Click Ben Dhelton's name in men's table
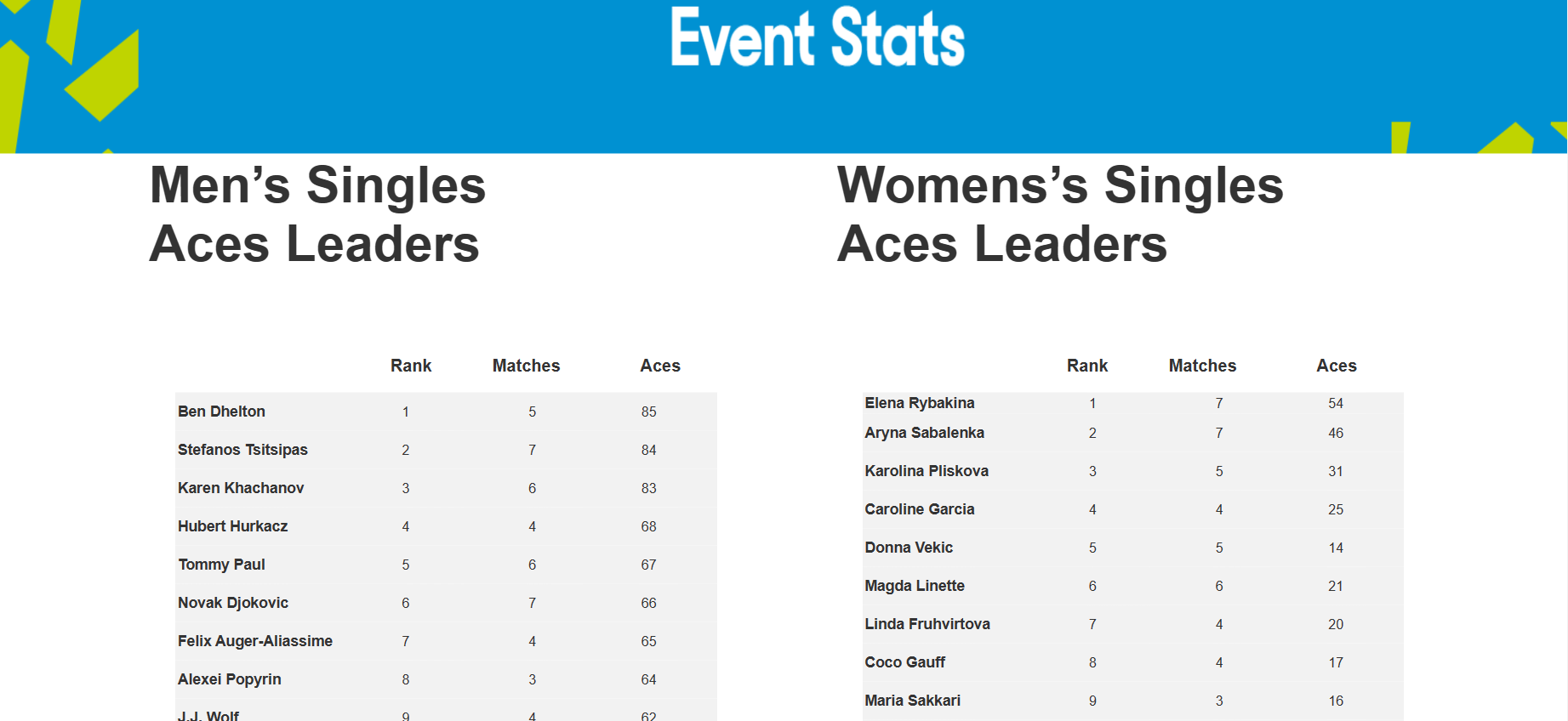The image size is (1568, 721). click(x=221, y=412)
